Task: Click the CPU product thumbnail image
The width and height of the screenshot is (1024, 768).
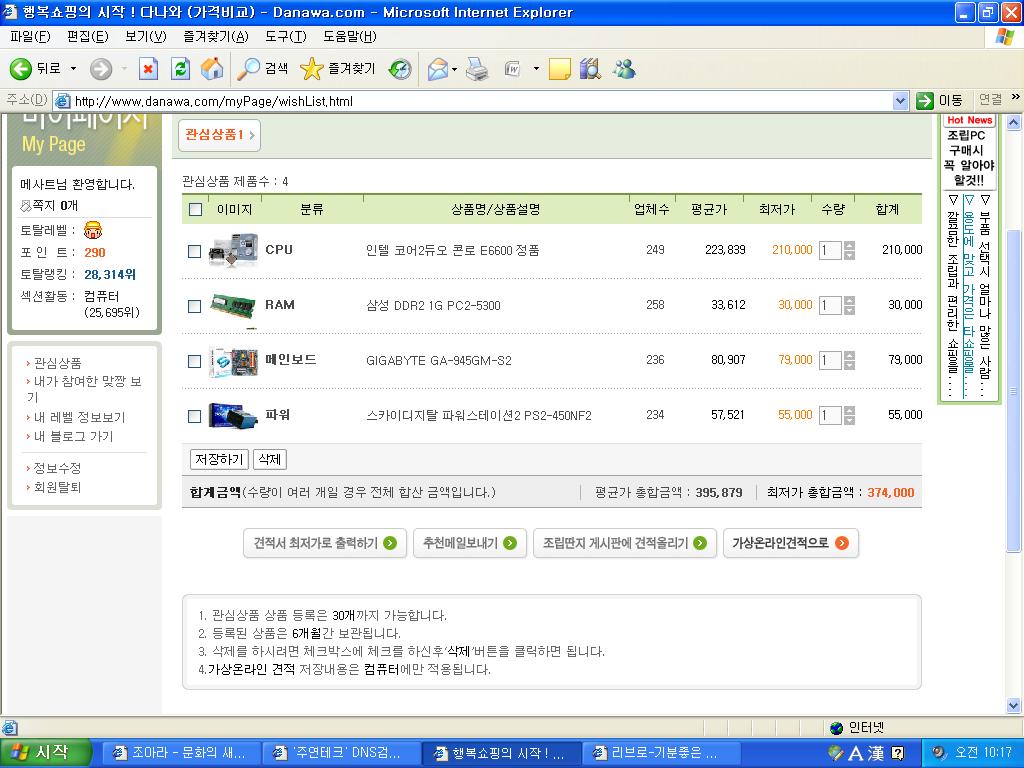Action: point(233,250)
